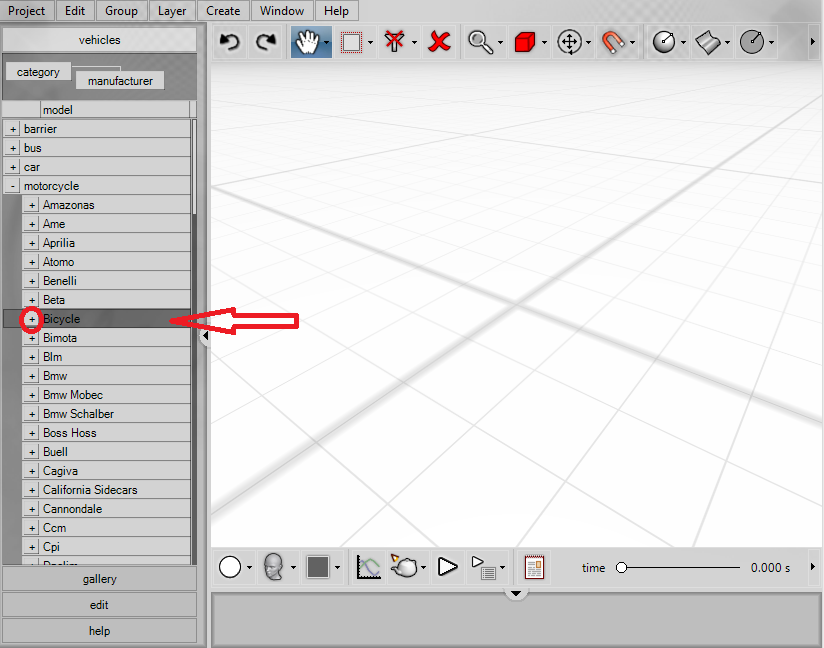
Task: Select the Boss Hoss row
Action: pos(106,433)
